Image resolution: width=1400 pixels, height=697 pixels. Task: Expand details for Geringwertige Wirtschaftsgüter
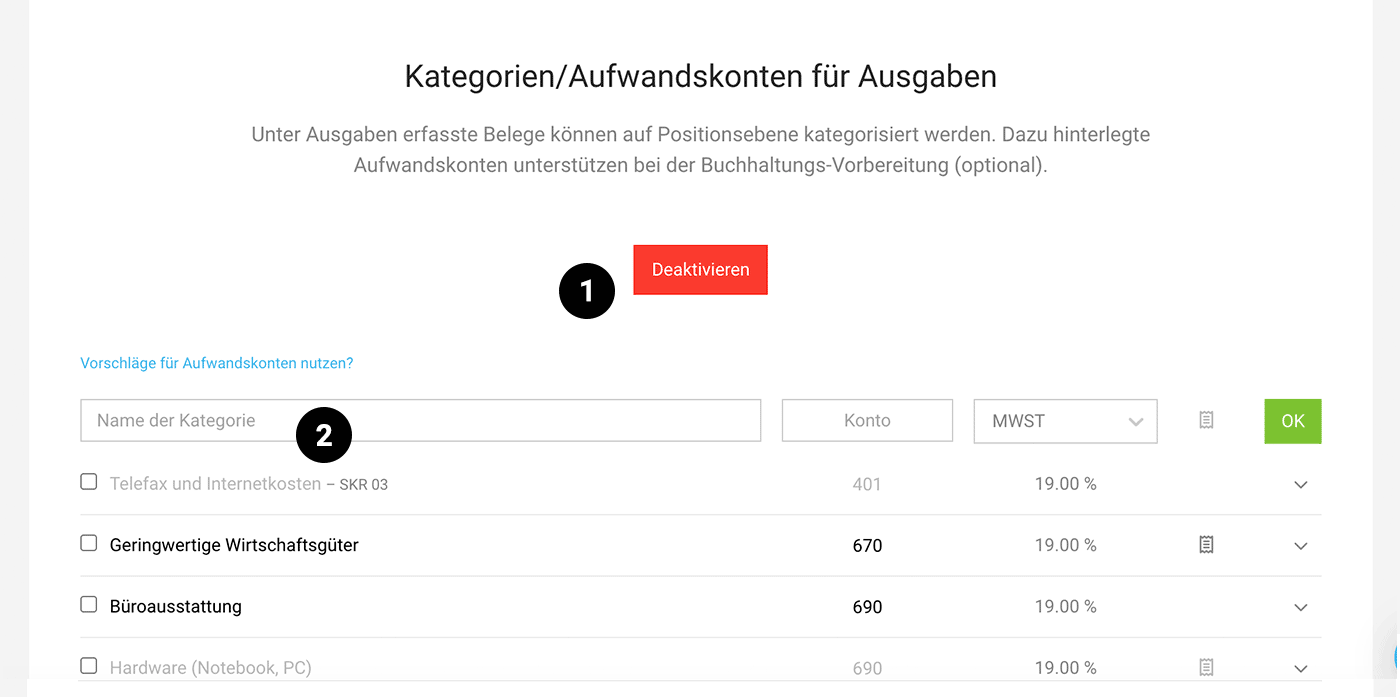(1300, 545)
